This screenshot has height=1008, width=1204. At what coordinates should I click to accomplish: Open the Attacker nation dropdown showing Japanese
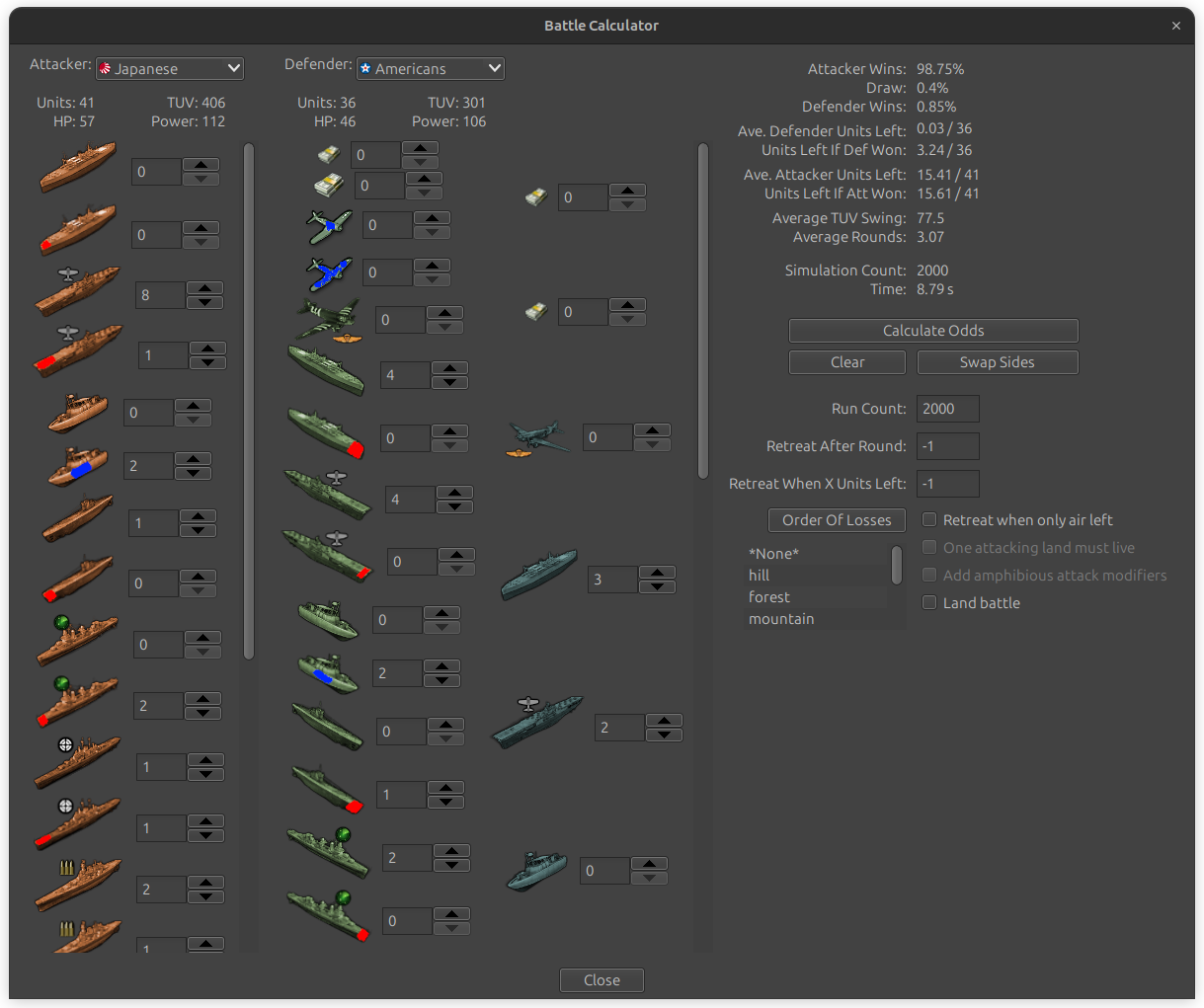point(169,68)
